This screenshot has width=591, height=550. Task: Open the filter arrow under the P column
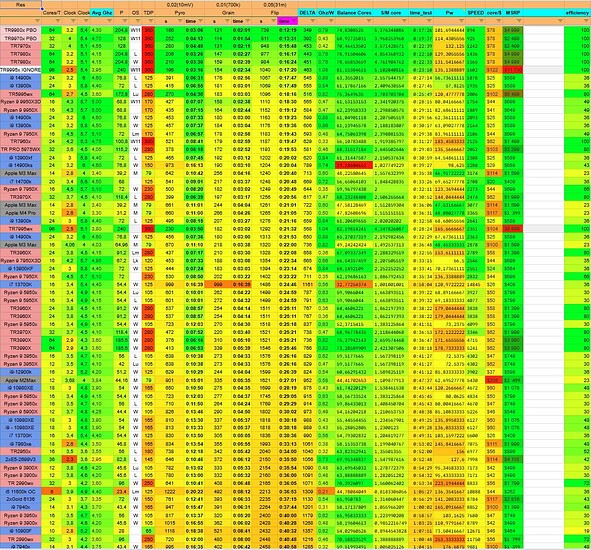[x=126, y=21]
